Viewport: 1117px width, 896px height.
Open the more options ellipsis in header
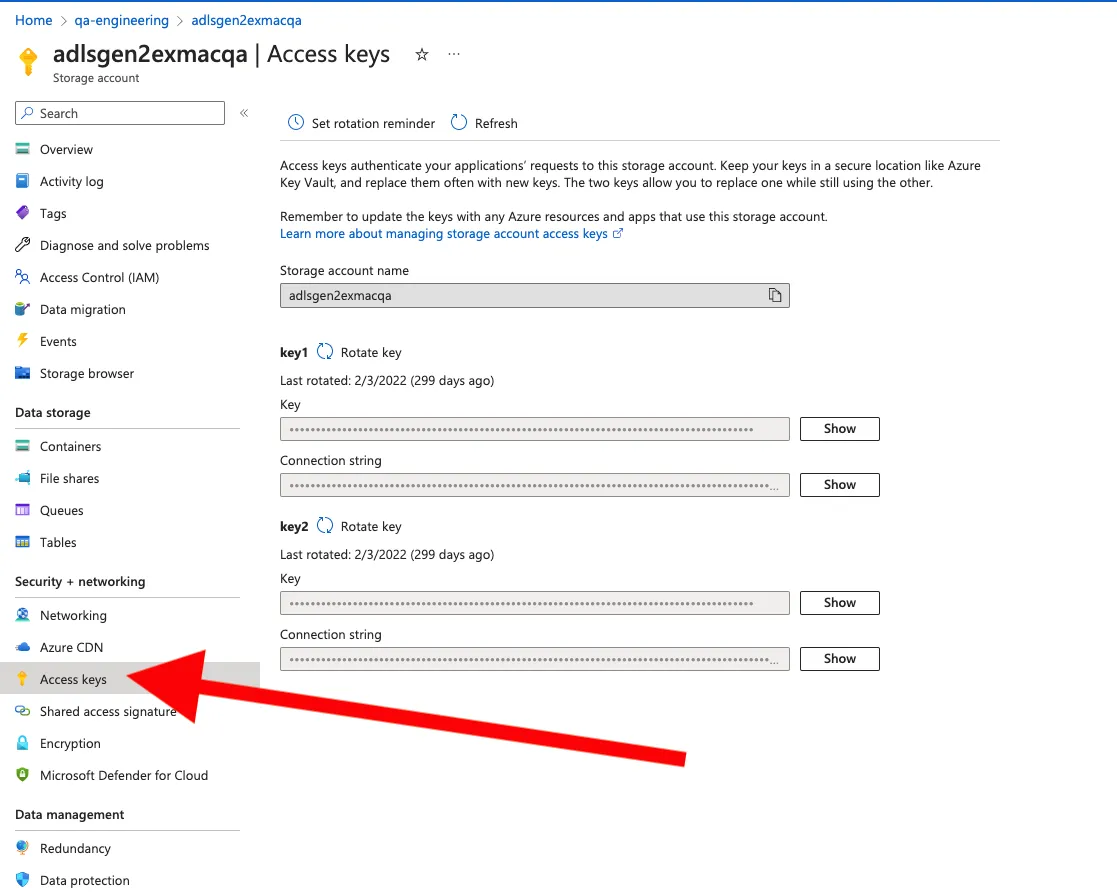(x=454, y=55)
